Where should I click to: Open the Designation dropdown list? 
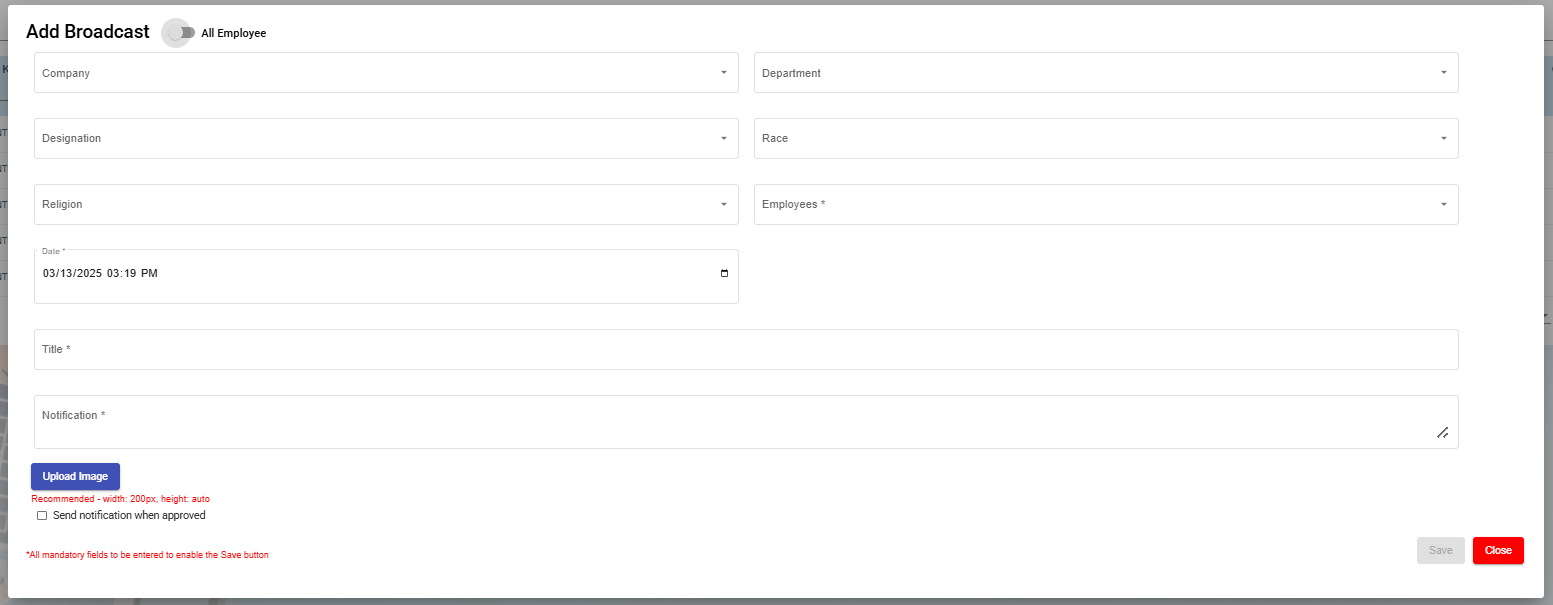386,139
